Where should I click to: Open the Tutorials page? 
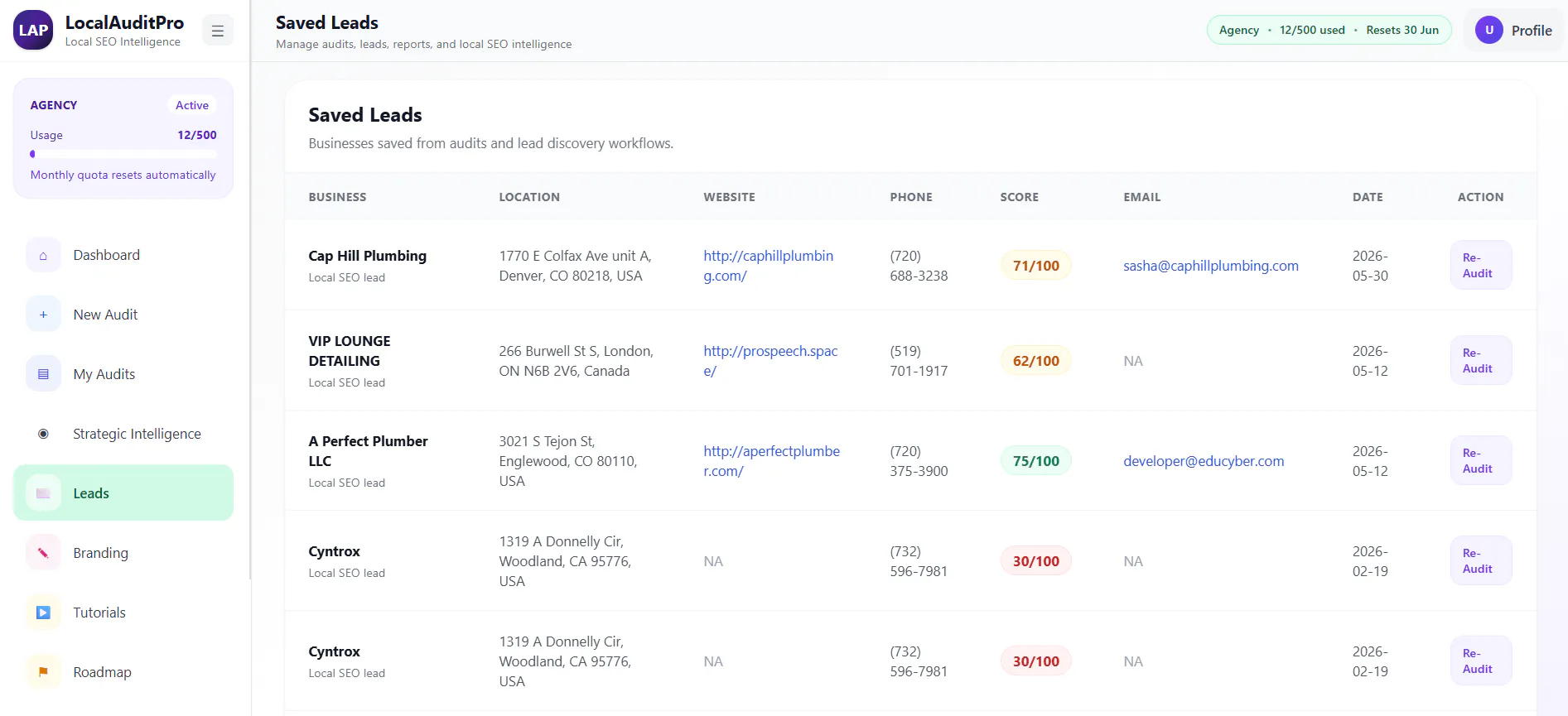click(x=123, y=613)
